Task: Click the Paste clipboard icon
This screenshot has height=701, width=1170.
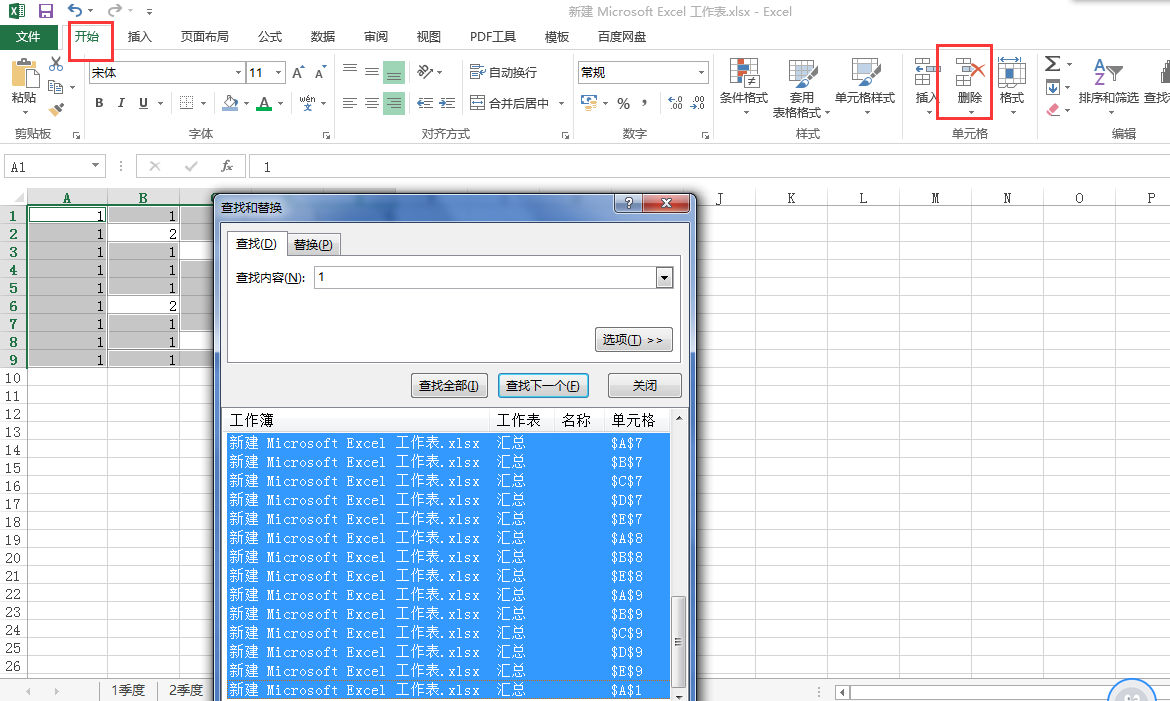Action: pyautogui.click(x=24, y=74)
